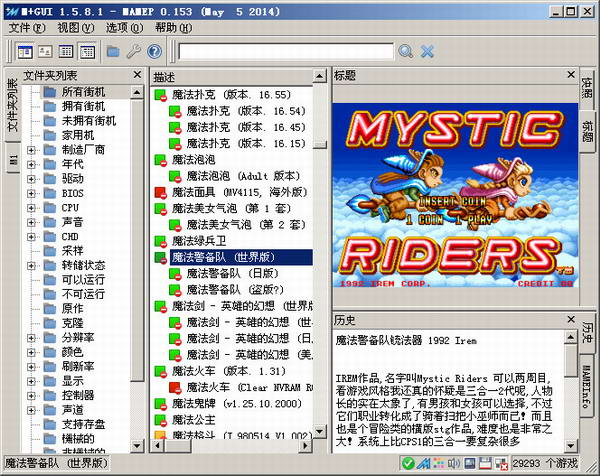600x476 pixels.
Task: Open the 文件(F) menu
Action: point(27,28)
